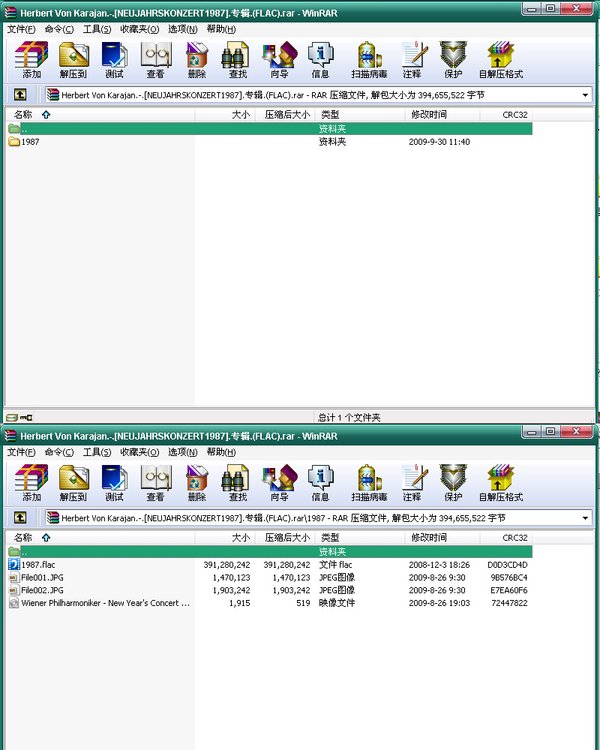Select the 1987.flac file

32,564
